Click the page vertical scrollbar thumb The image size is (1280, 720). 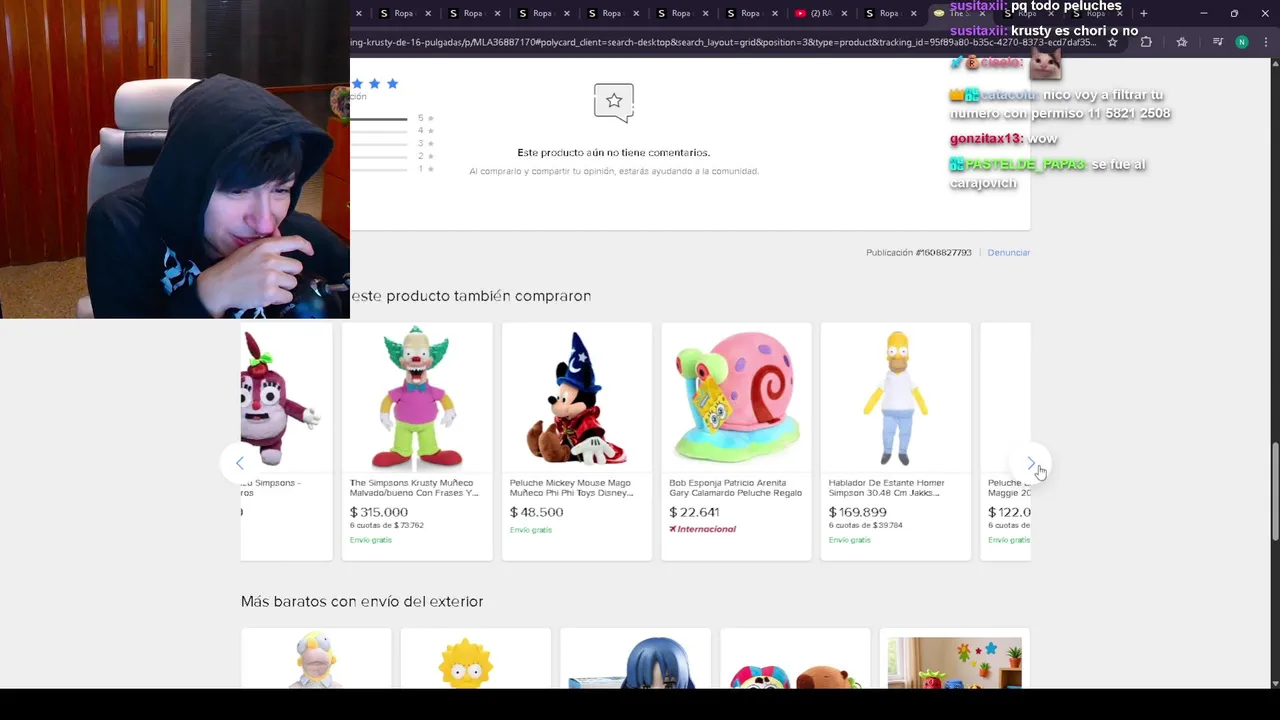(x=1274, y=492)
